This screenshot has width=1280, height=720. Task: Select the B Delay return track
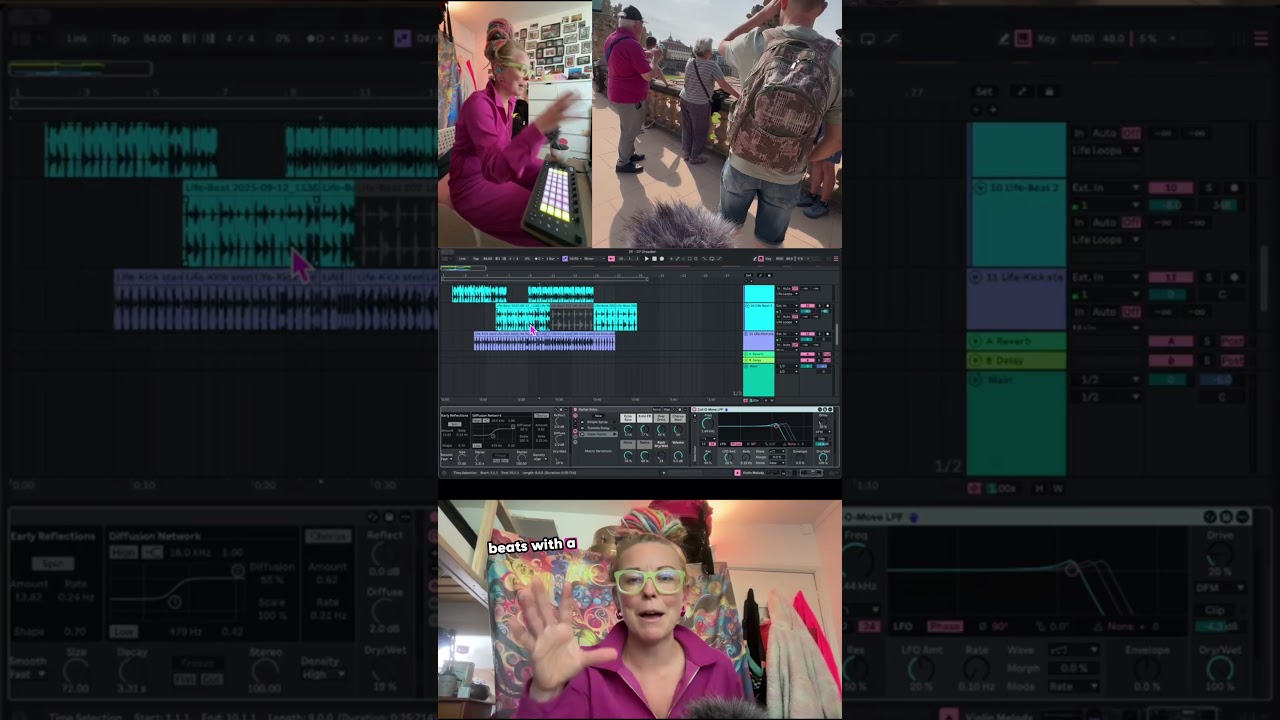(x=759, y=360)
